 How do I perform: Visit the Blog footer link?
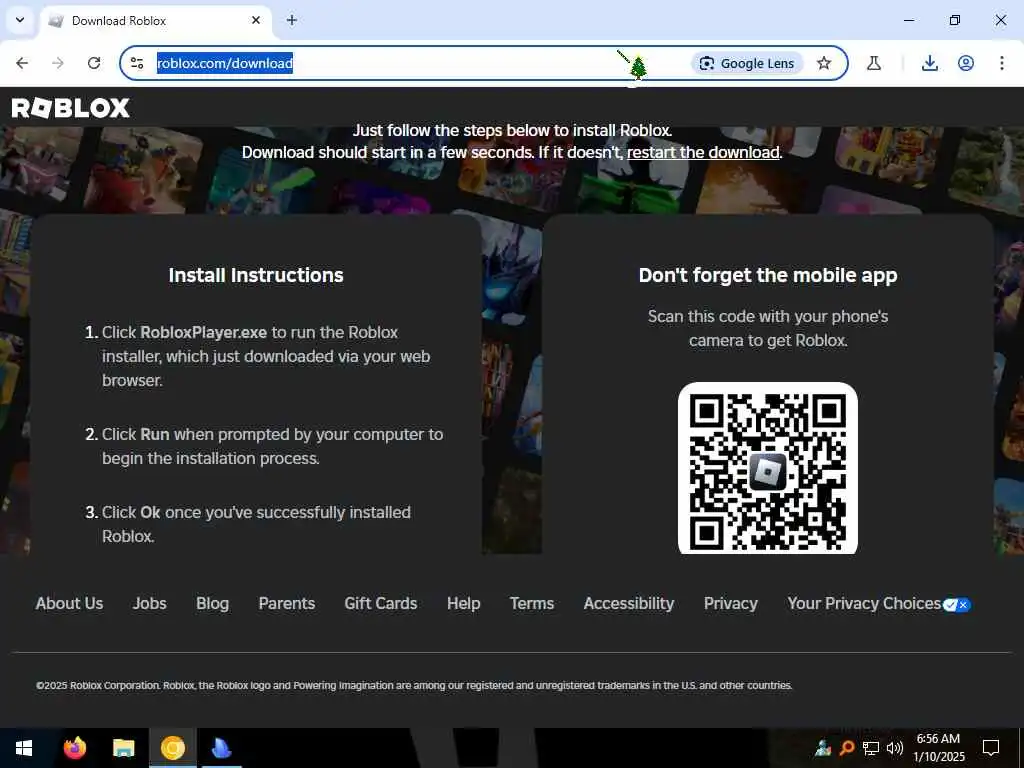pos(212,603)
